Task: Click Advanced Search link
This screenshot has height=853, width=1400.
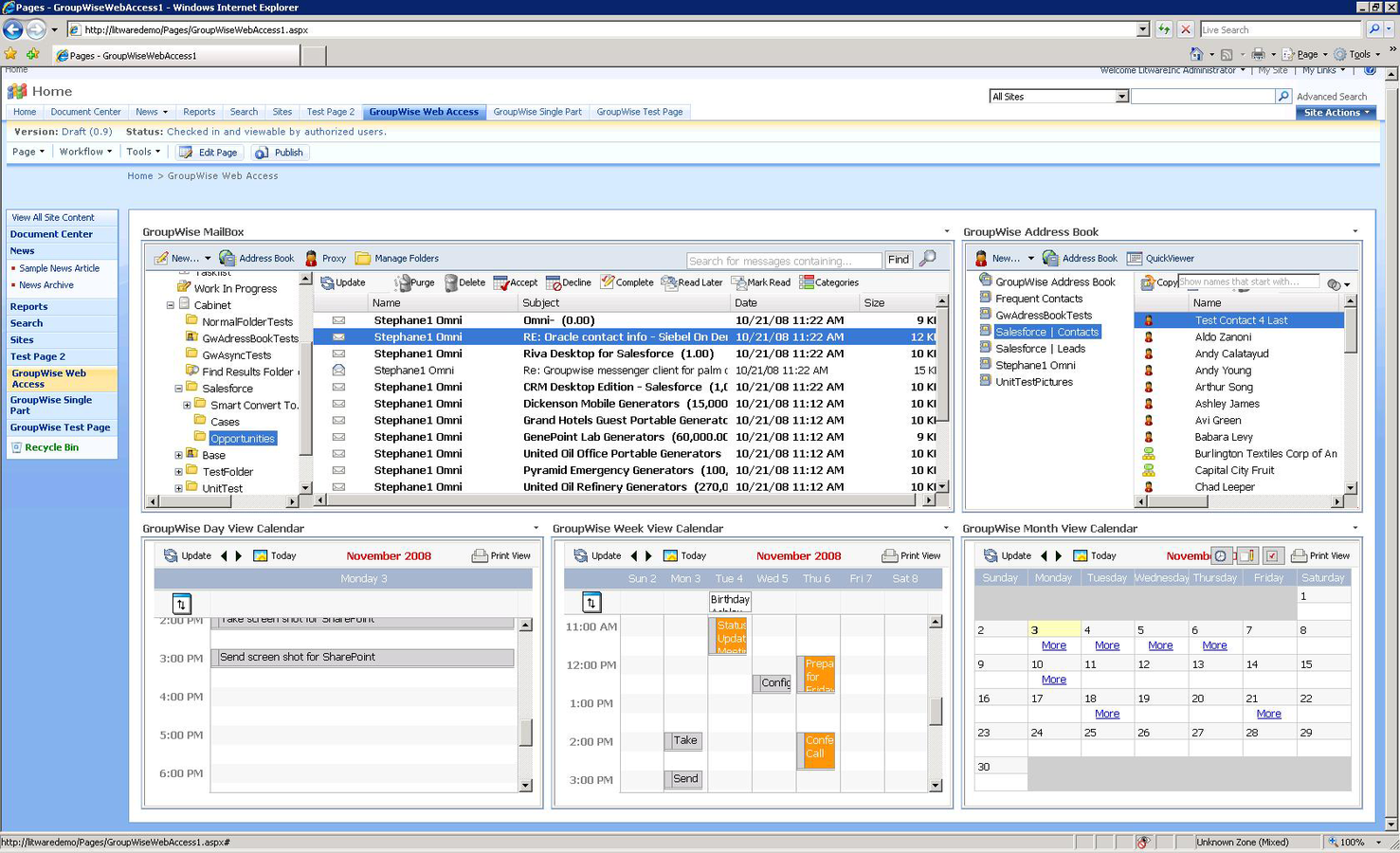Action: (x=1332, y=97)
